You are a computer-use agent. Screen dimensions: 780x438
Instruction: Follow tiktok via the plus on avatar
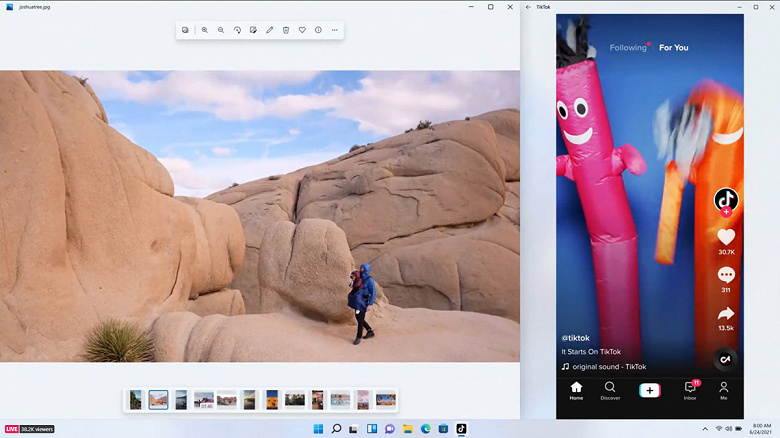pyautogui.click(x=726, y=212)
